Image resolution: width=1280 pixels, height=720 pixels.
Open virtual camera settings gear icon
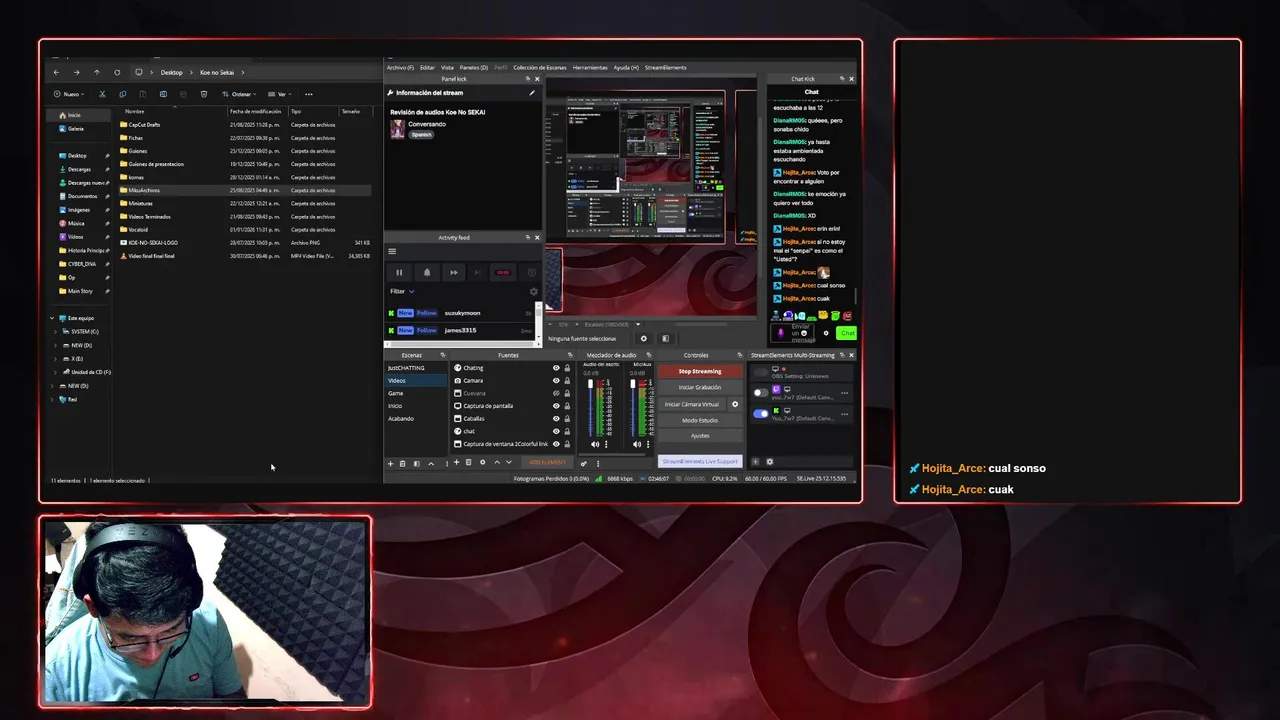tap(735, 404)
